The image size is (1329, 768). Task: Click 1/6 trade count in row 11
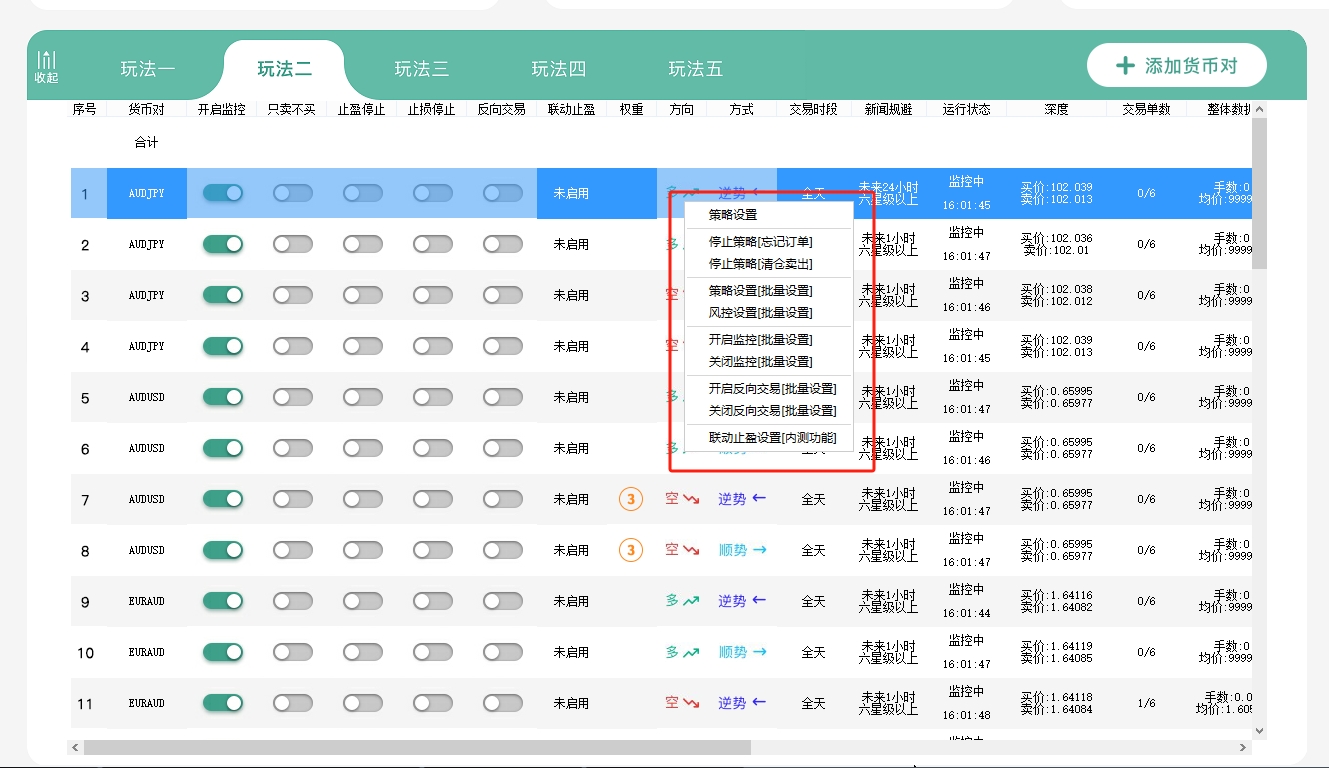click(1146, 703)
